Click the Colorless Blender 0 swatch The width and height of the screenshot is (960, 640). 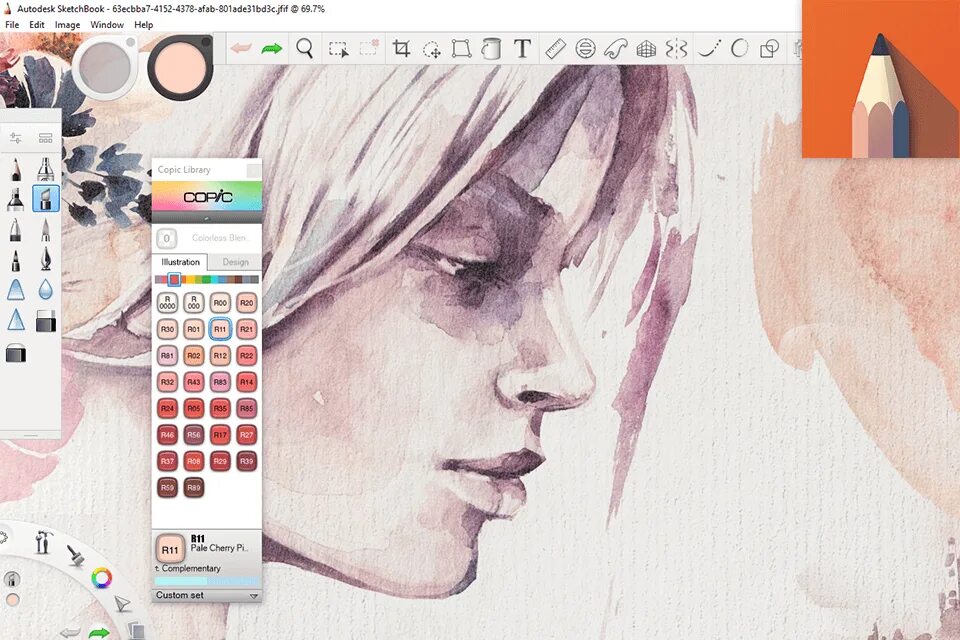click(167, 238)
